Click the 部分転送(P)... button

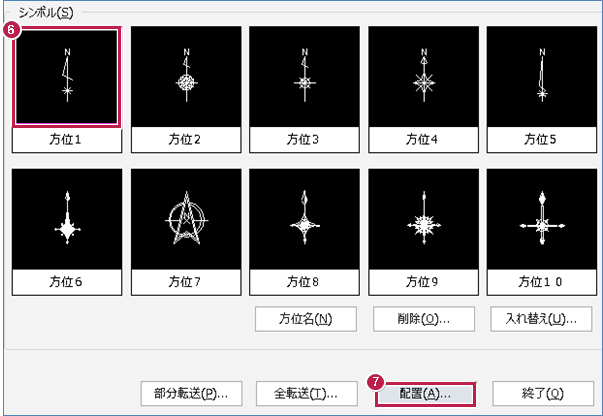tap(192, 394)
